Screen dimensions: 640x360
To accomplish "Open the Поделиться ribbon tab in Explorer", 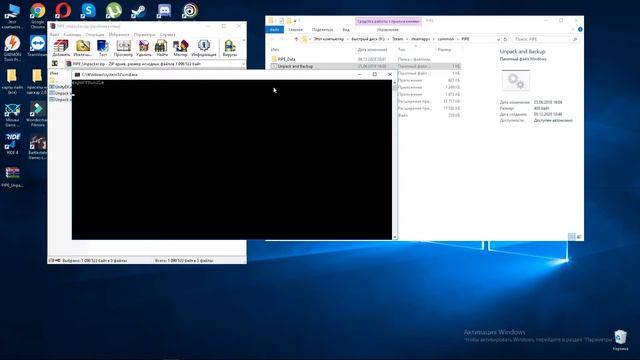I will click(x=322, y=30).
